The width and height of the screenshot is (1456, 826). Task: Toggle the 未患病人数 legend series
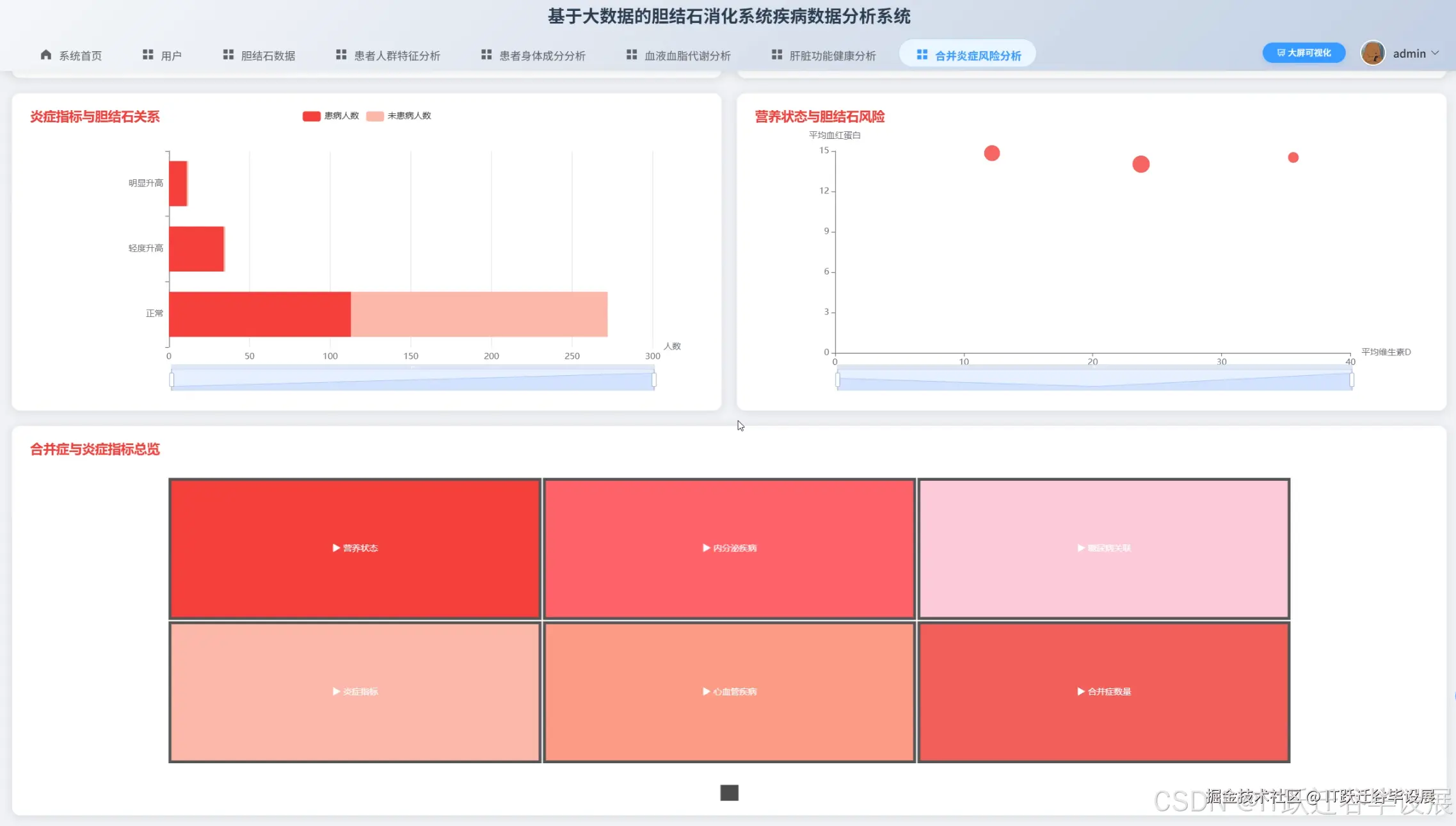399,116
